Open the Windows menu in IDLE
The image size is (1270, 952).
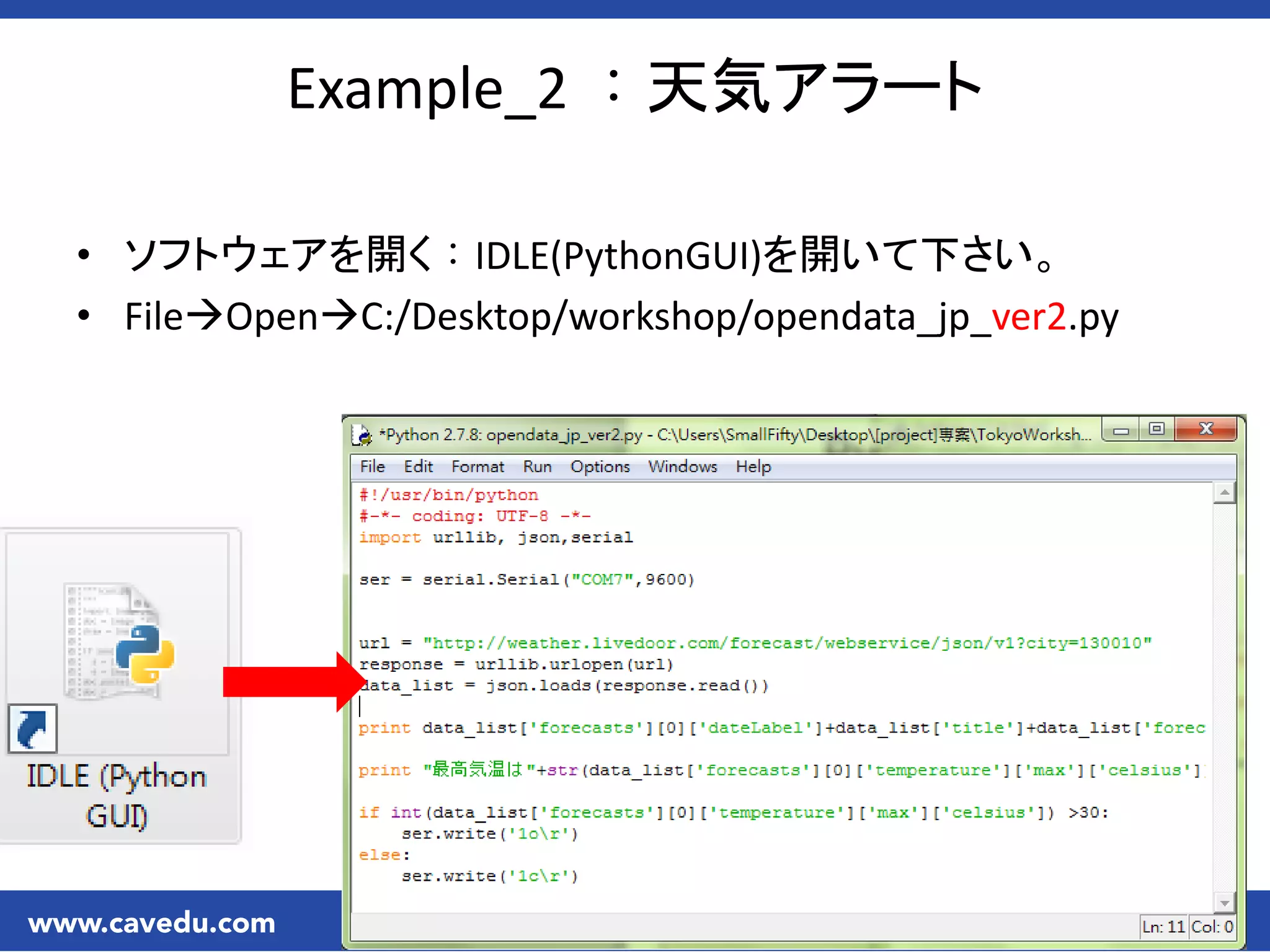click(x=683, y=467)
